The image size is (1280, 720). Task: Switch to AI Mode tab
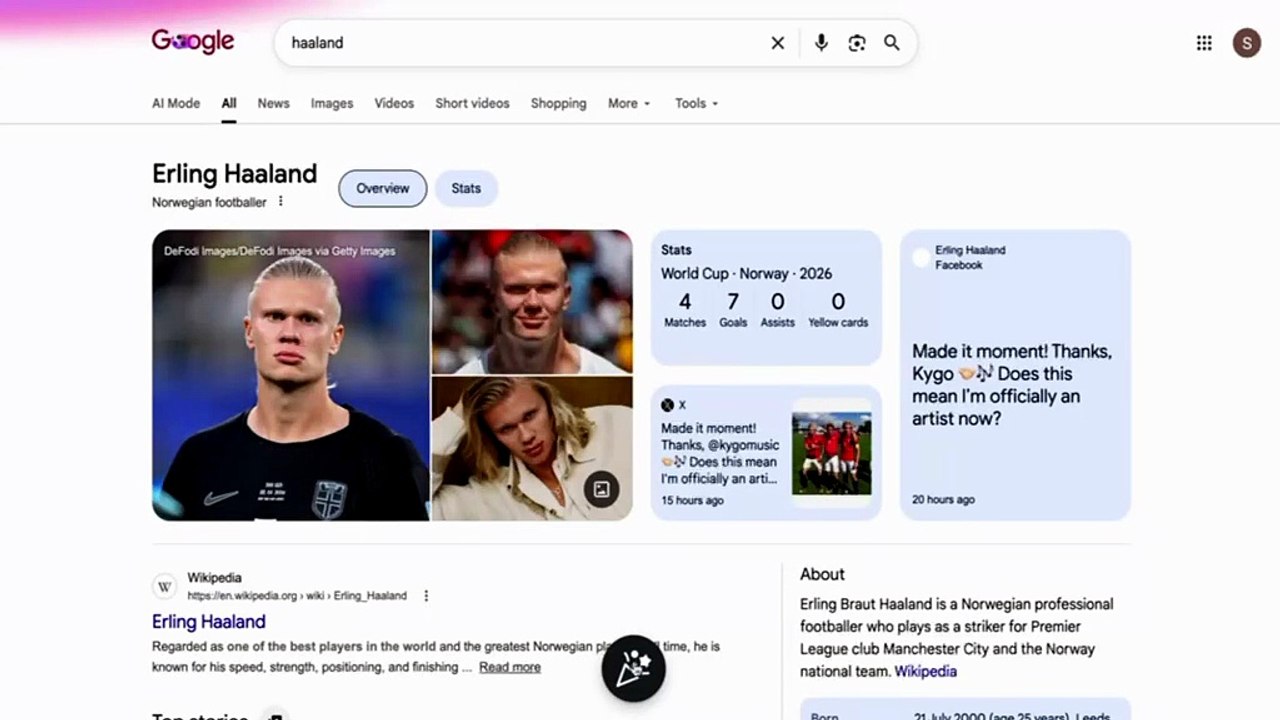(176, 103)
